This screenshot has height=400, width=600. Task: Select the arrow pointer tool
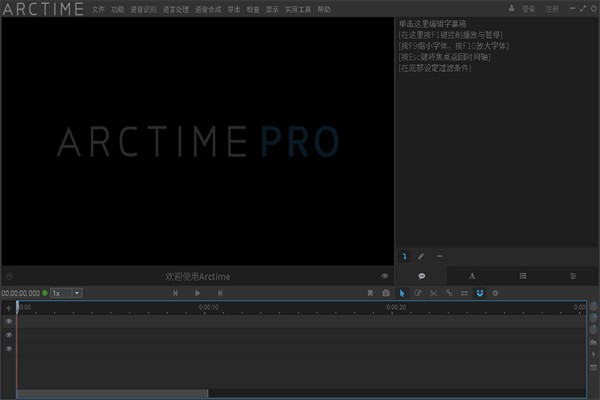click(402, 293)
